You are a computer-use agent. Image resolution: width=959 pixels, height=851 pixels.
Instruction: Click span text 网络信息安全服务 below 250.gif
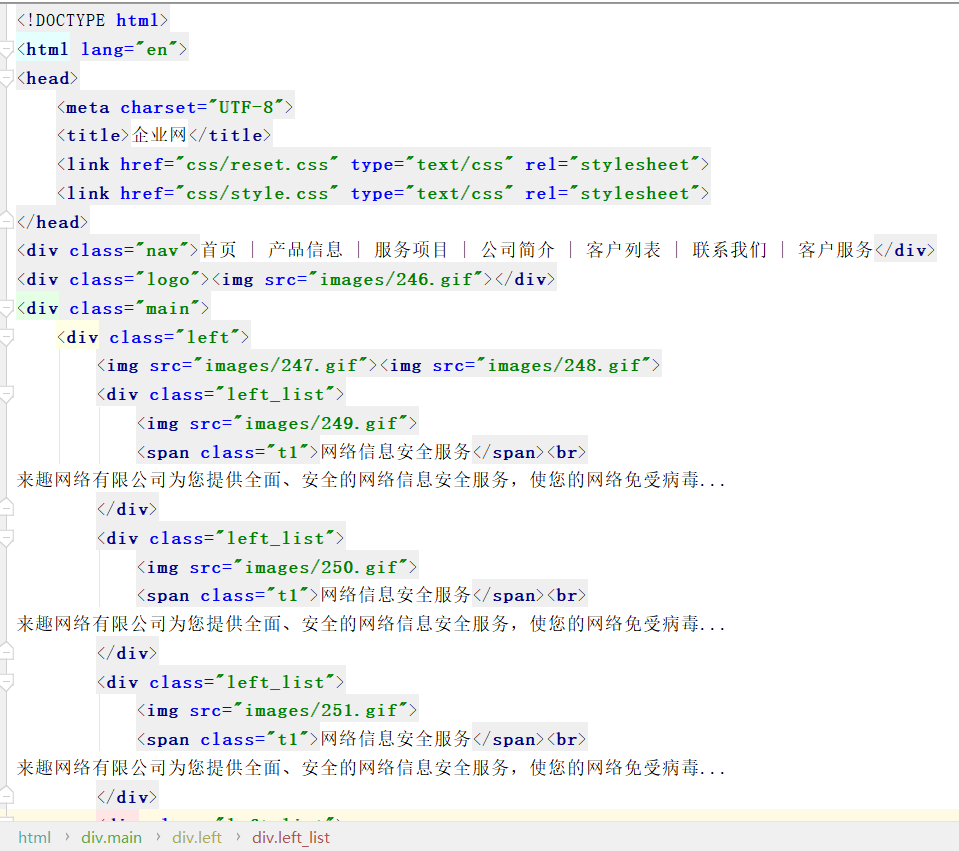point(396,595)
